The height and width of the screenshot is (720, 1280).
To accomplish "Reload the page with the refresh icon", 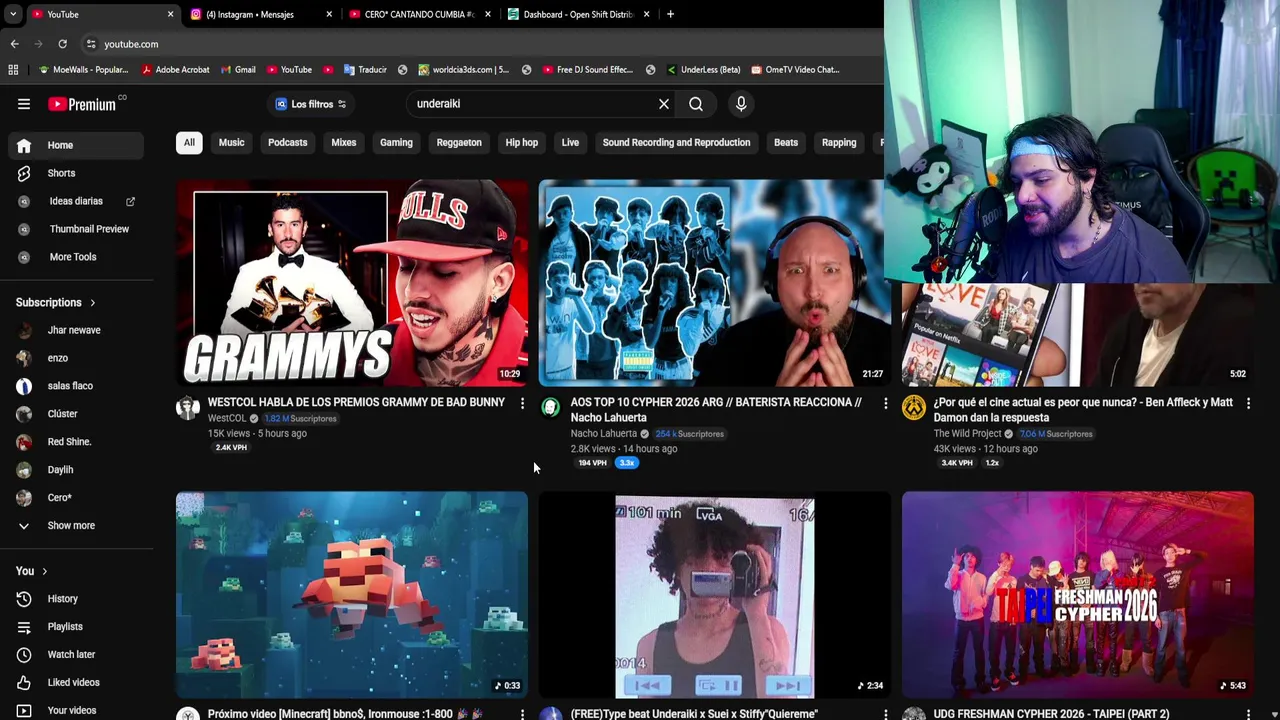I will point(62,44).
